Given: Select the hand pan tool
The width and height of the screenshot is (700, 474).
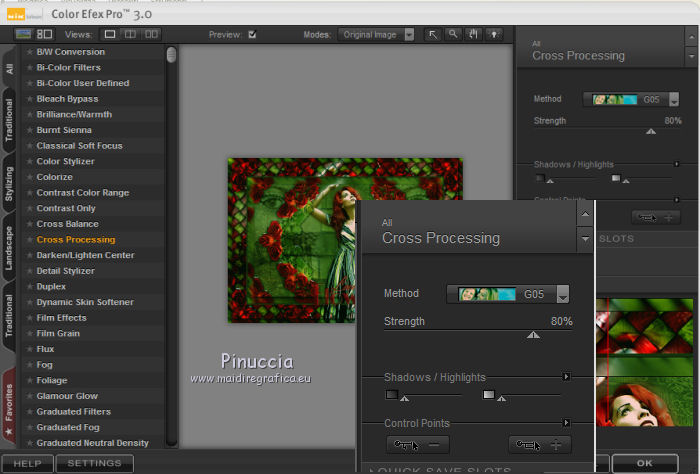Looking at the screenshot, I should 474,34.
